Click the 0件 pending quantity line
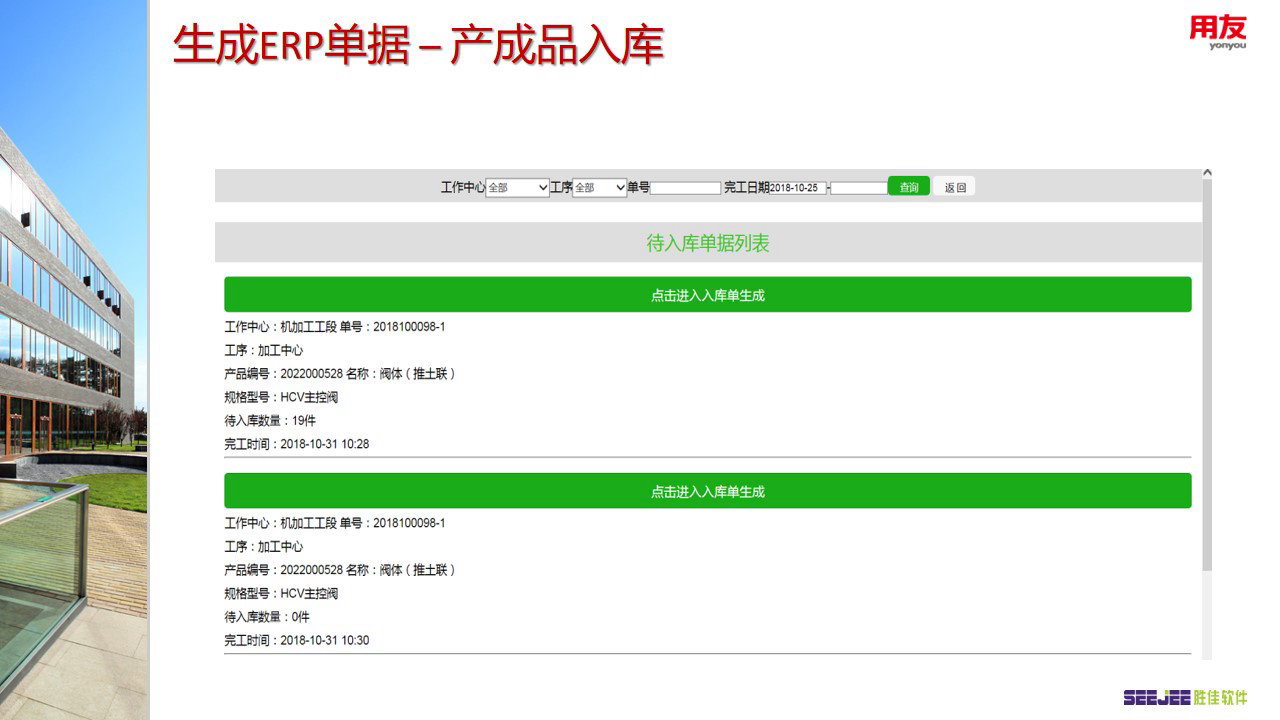Screen dimensions: 1280x720 tap(267, 617)
